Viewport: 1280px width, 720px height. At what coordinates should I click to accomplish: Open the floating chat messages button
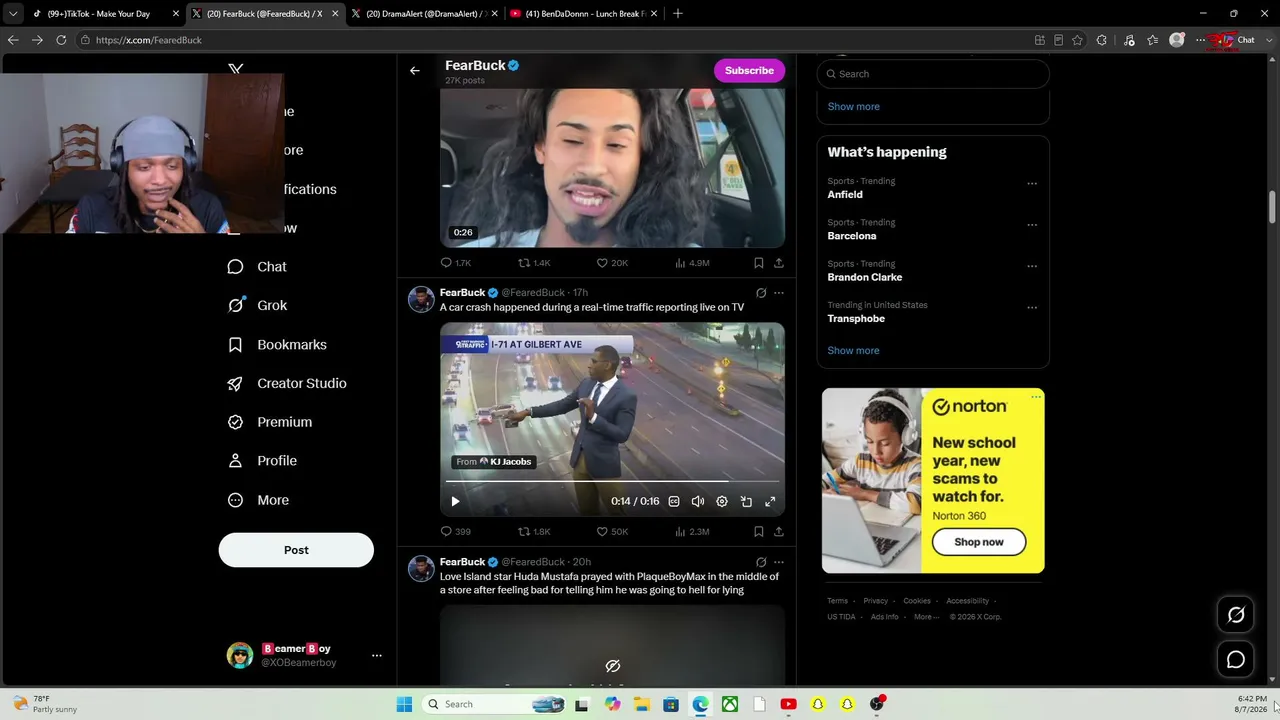1236,660
